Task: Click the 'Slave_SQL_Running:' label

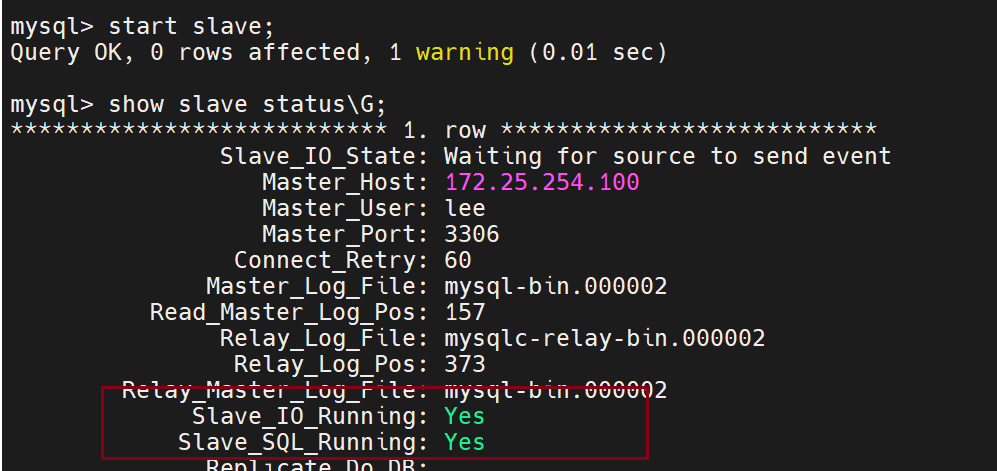Action: tap(304, 444)
